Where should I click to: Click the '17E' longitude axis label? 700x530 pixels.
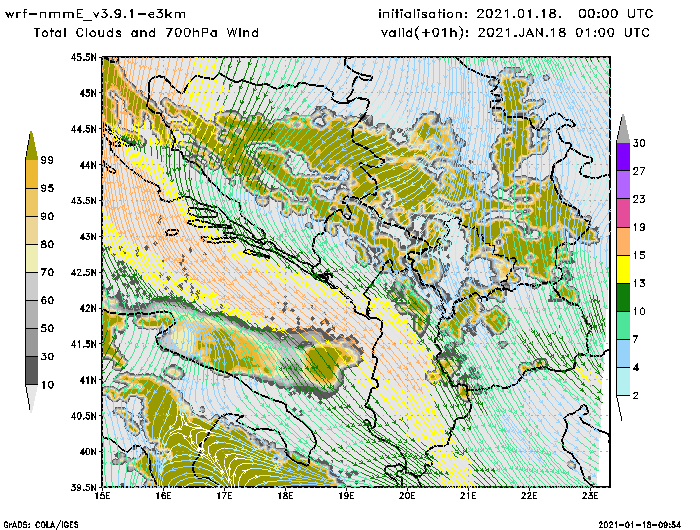225,496
